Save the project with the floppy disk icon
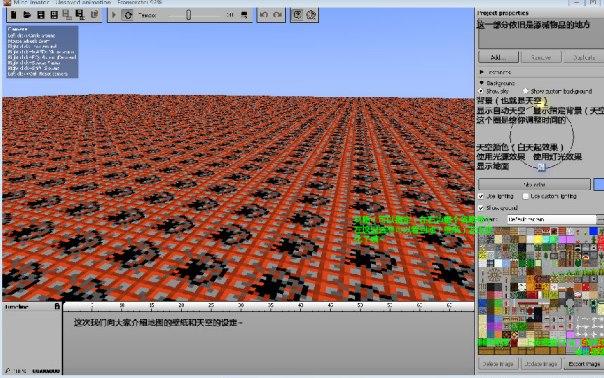The width and height of the screenshot is (604, 378). (x=40, y=15)
